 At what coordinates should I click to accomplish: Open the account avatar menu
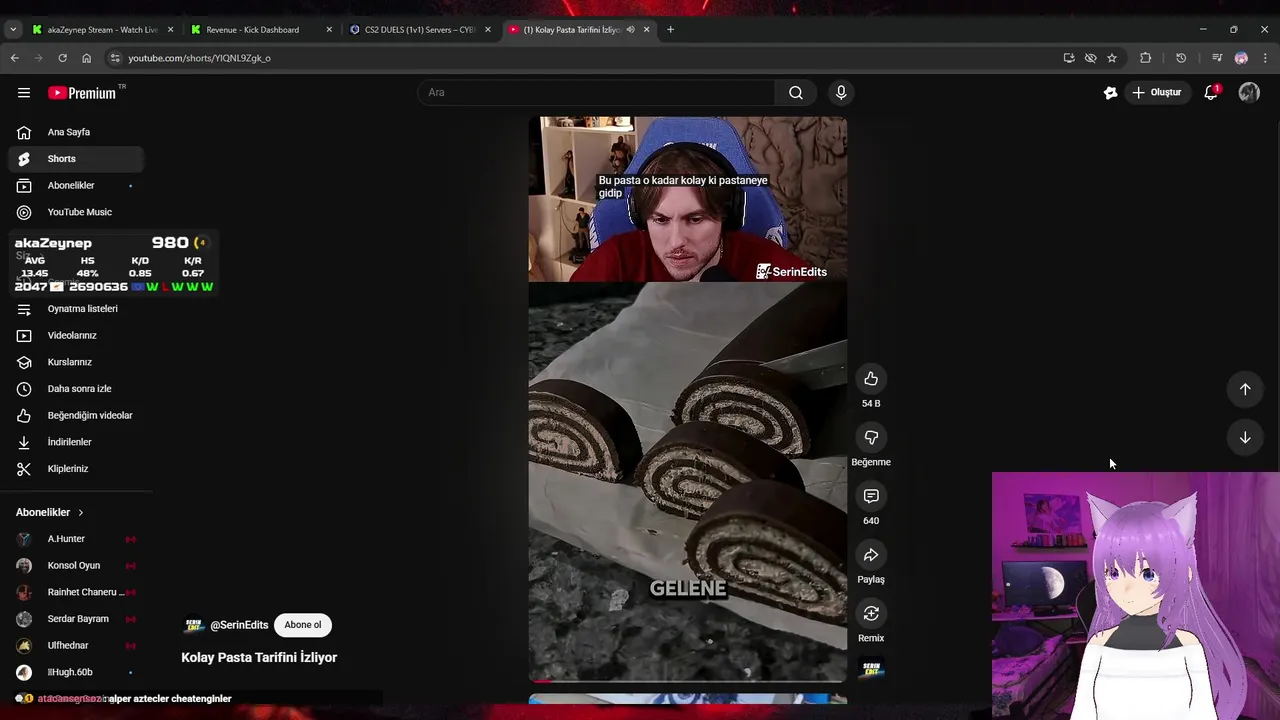coord(1249,93)
